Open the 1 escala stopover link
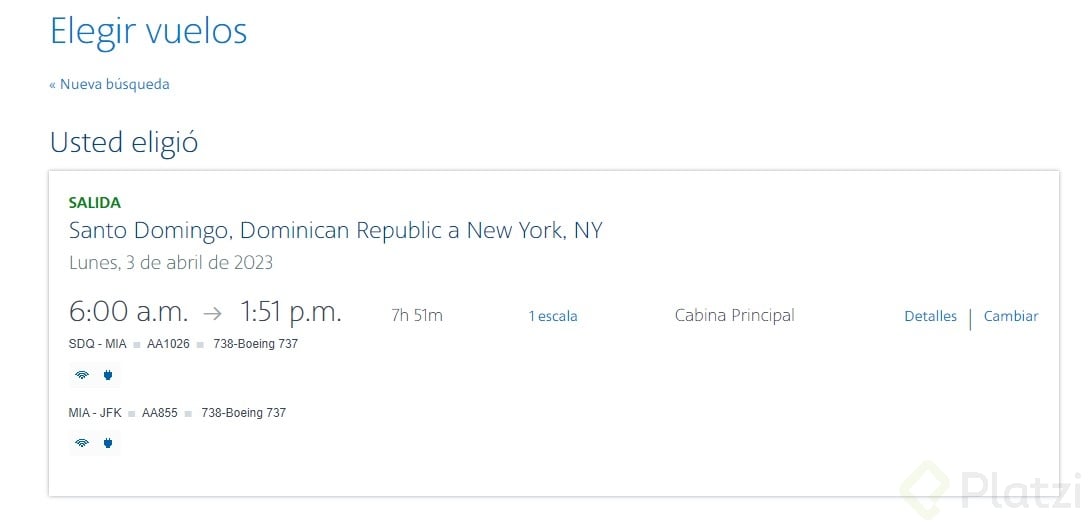The width and height of the screenshot is (1092, 526). point(553,316)
